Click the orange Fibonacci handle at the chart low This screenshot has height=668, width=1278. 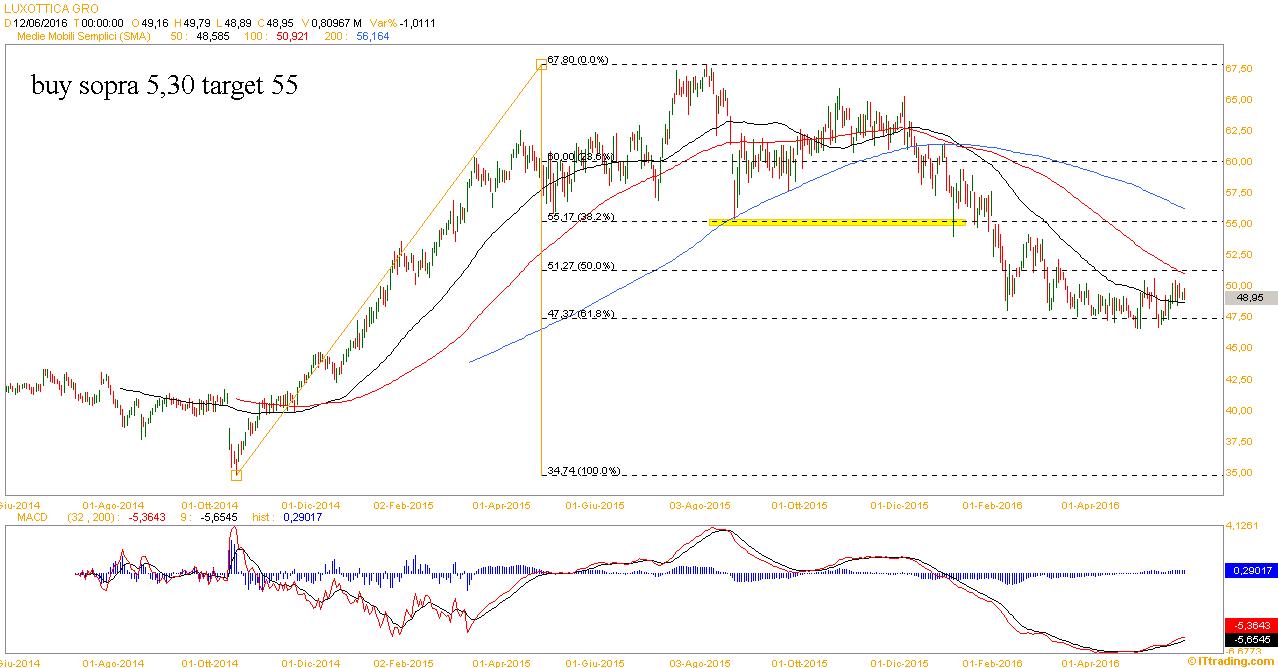(236, 475)
